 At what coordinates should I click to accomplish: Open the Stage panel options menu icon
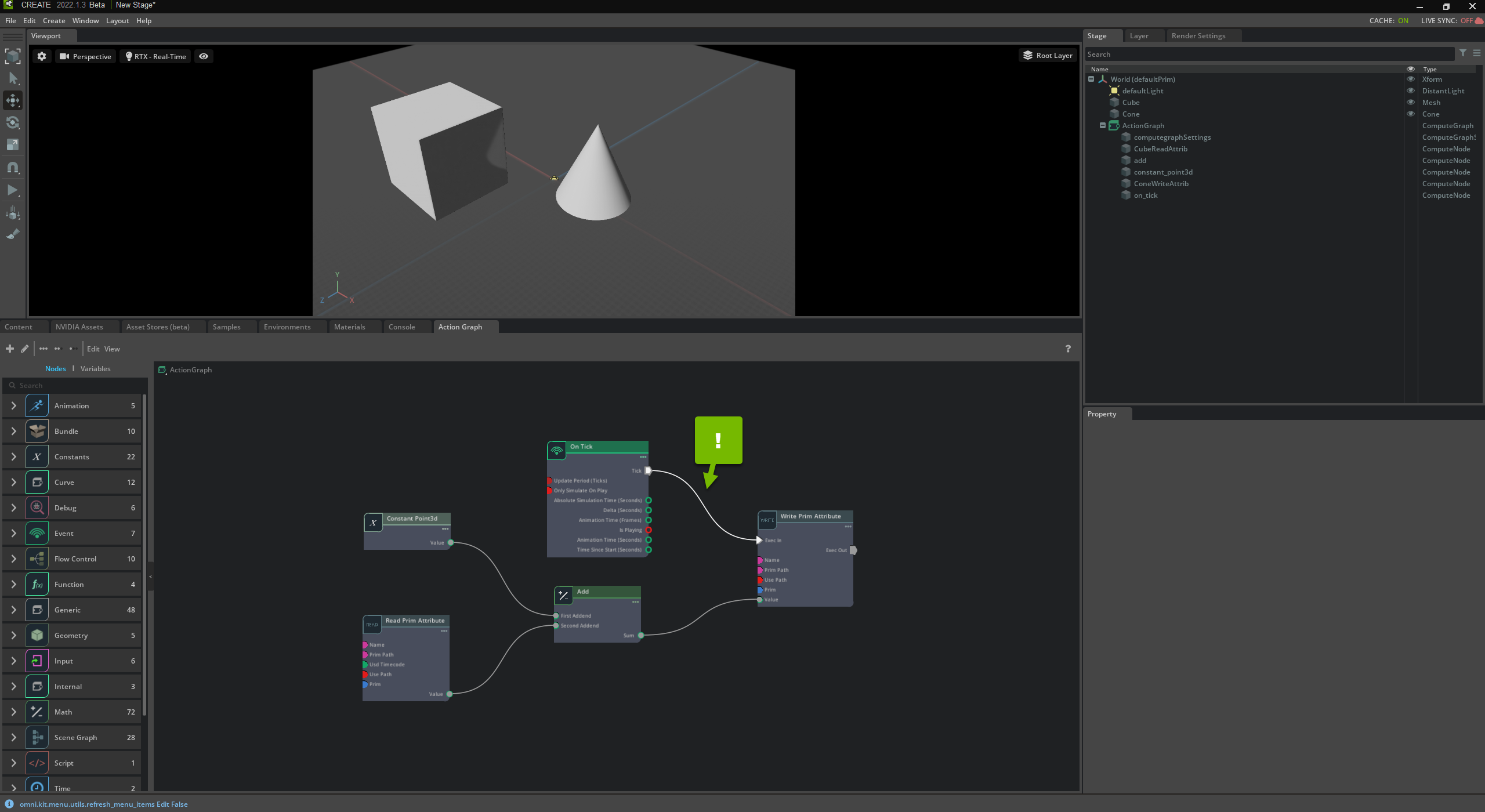[1477, 53]
